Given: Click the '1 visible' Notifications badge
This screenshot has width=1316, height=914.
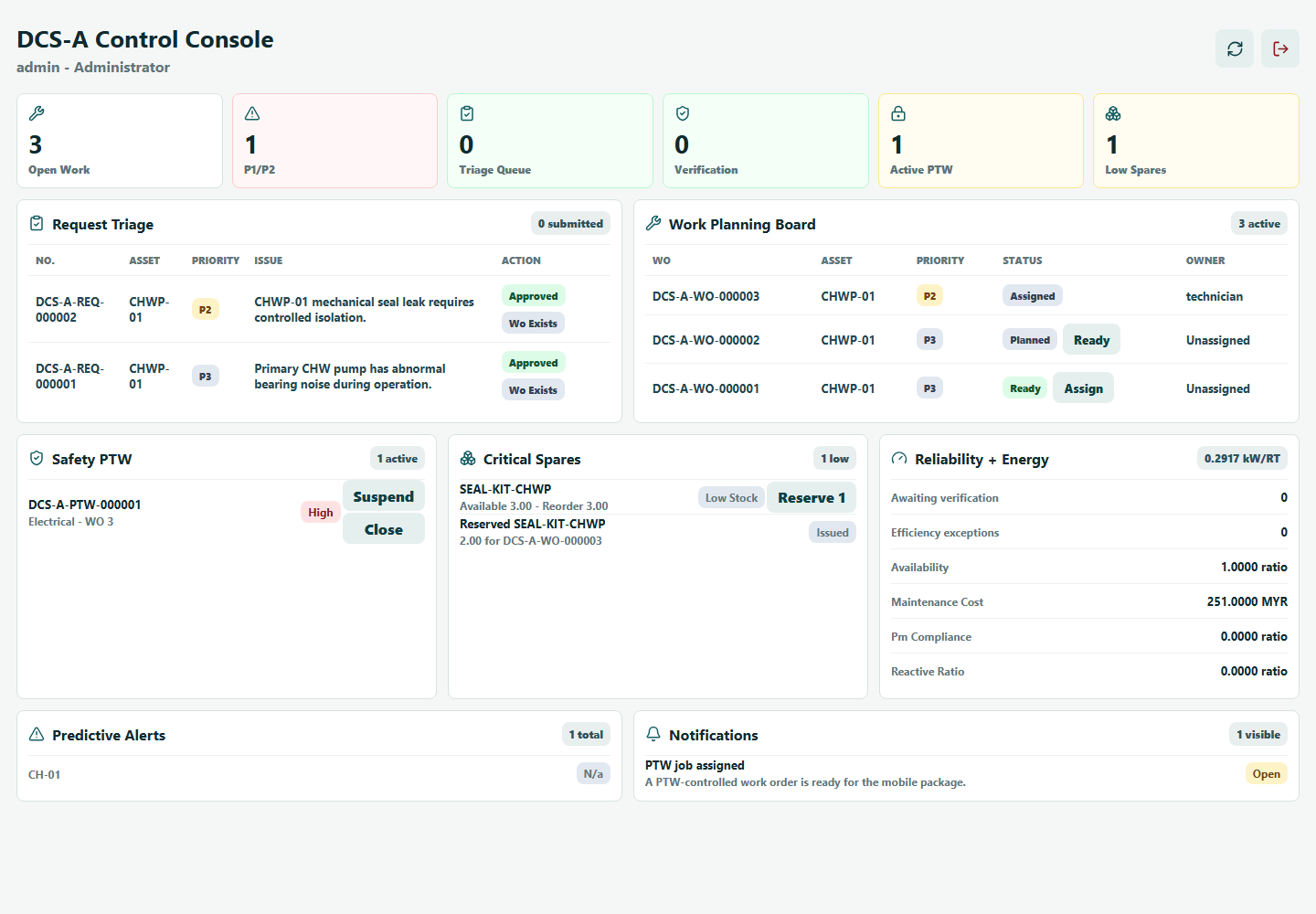Looking at the screenshot, I should coord(1258,735).
